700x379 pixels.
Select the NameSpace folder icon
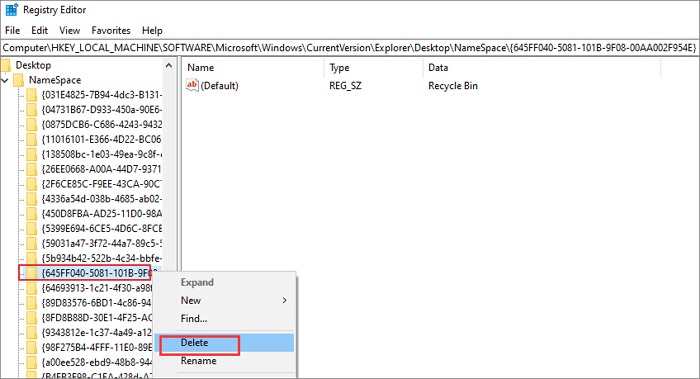(x=18, y=80)
